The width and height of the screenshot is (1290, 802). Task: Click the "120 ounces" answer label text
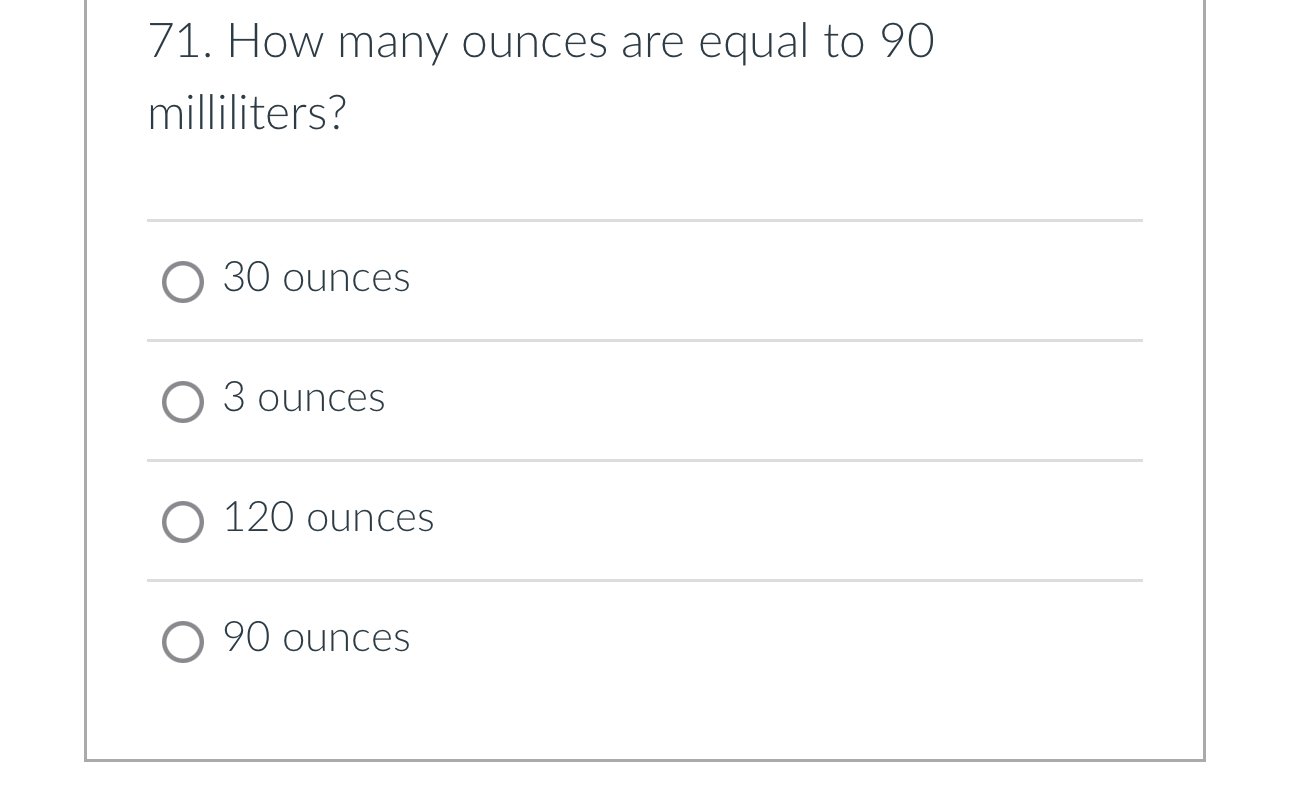click(328, 517)
